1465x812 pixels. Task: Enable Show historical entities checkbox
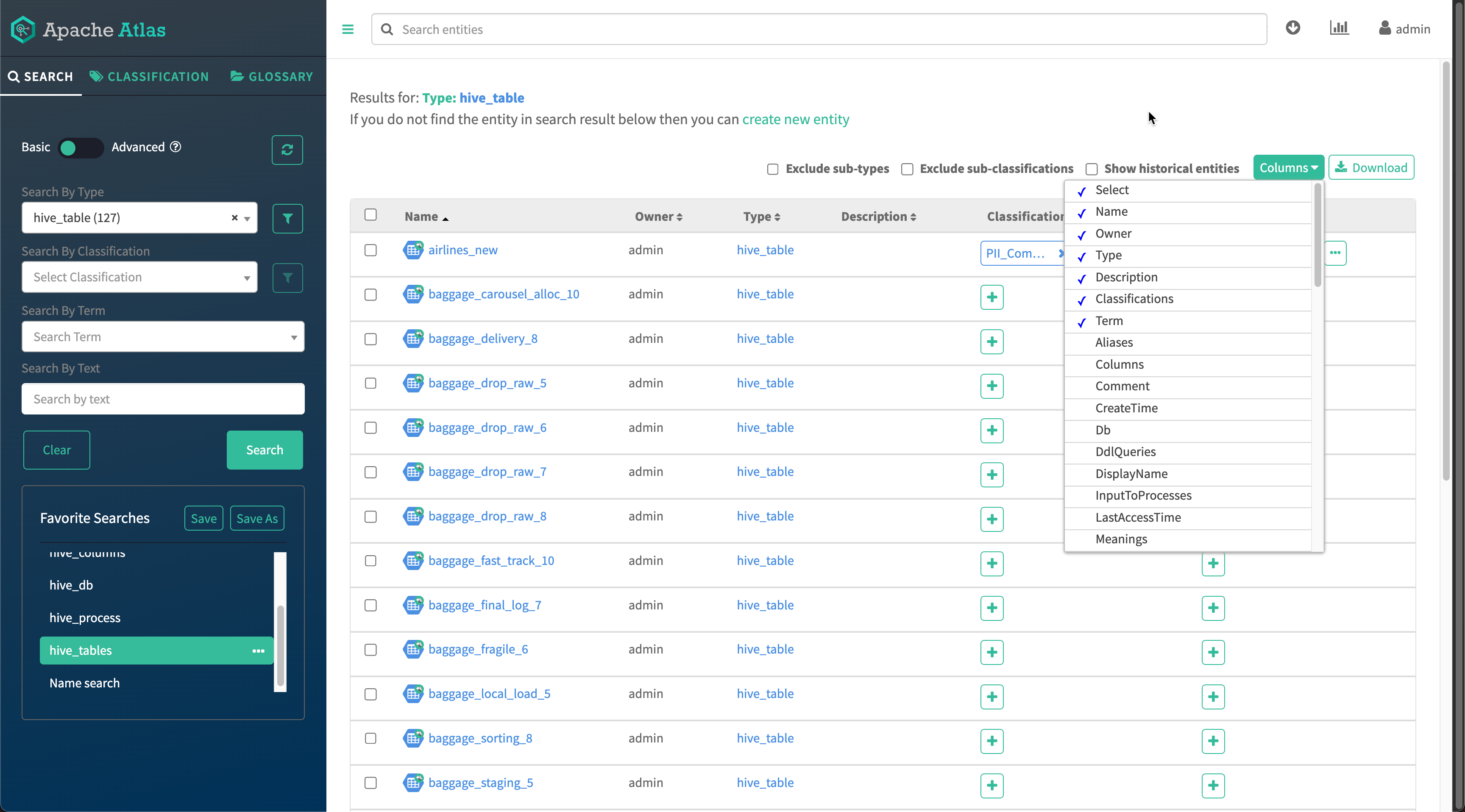(x=1092, y=169)
